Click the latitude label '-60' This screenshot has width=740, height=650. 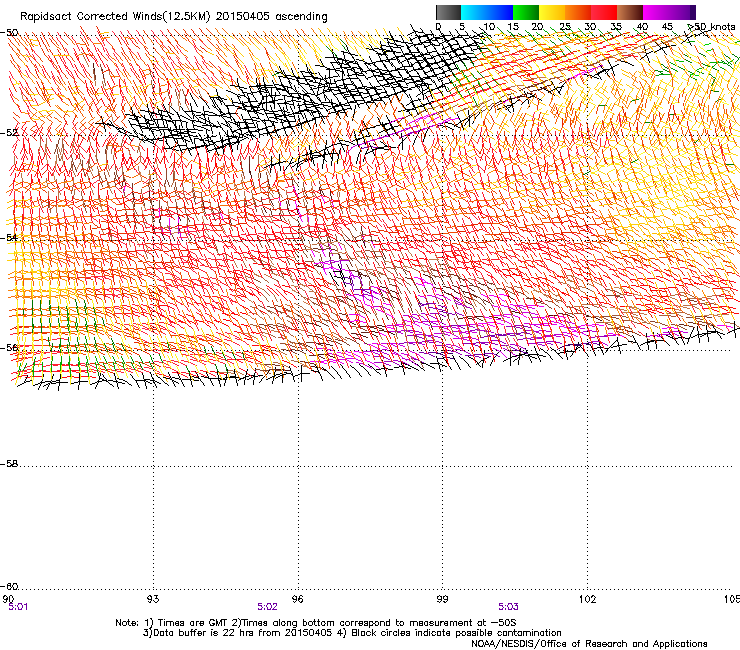click(9, 587)
